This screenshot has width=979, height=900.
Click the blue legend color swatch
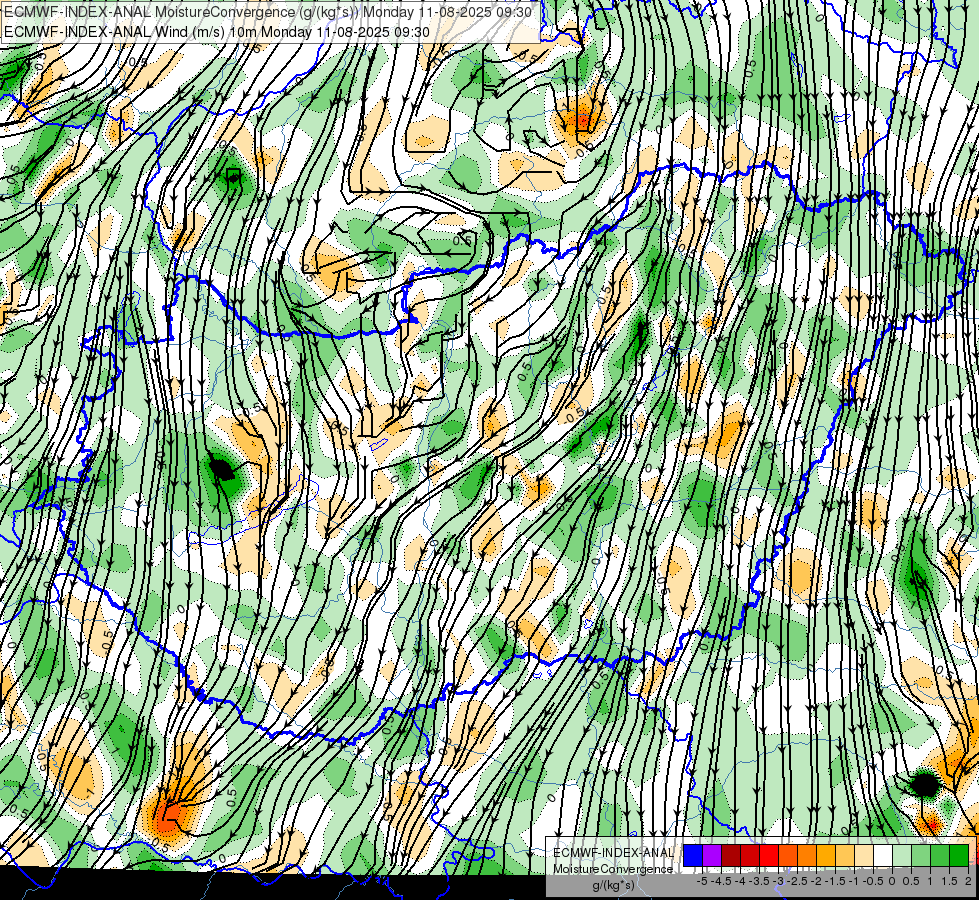coord(693,856)
